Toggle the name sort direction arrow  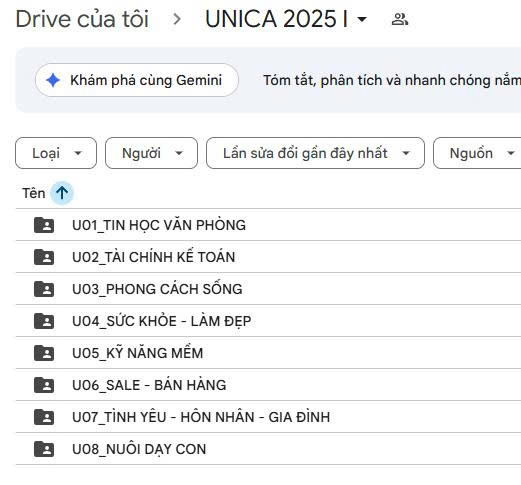click(62, 193)
